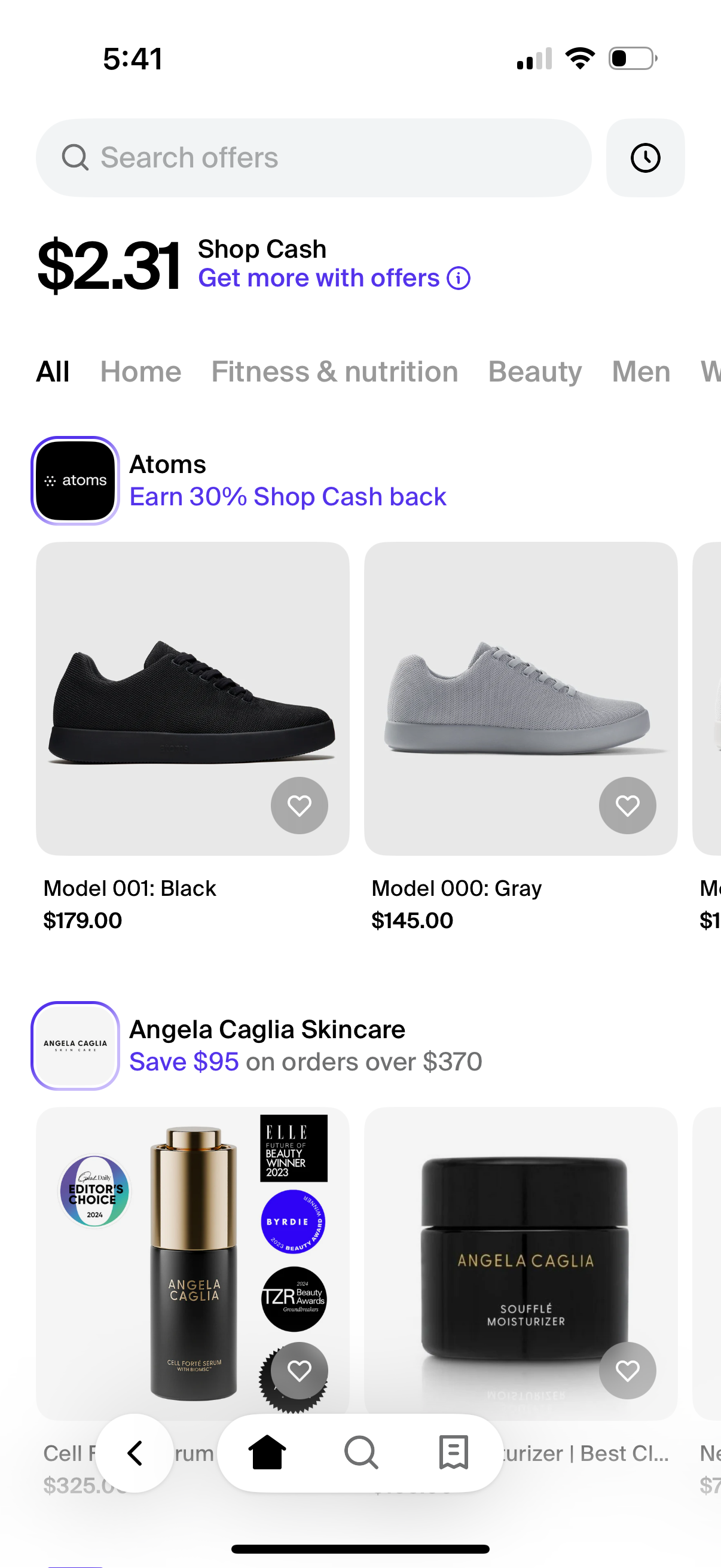721x1568 pixels.
Task: Favorite the Model 001 Black sneaker
Action: (x=299, y=806)
